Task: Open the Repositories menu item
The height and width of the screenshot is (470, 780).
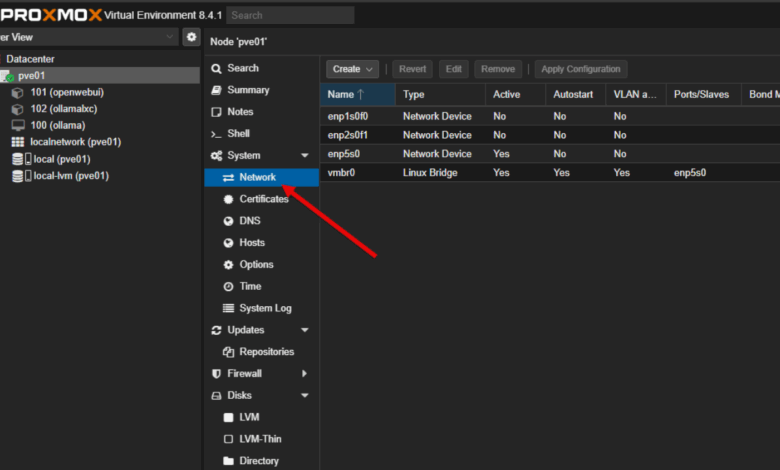Action: coord(261,352)
